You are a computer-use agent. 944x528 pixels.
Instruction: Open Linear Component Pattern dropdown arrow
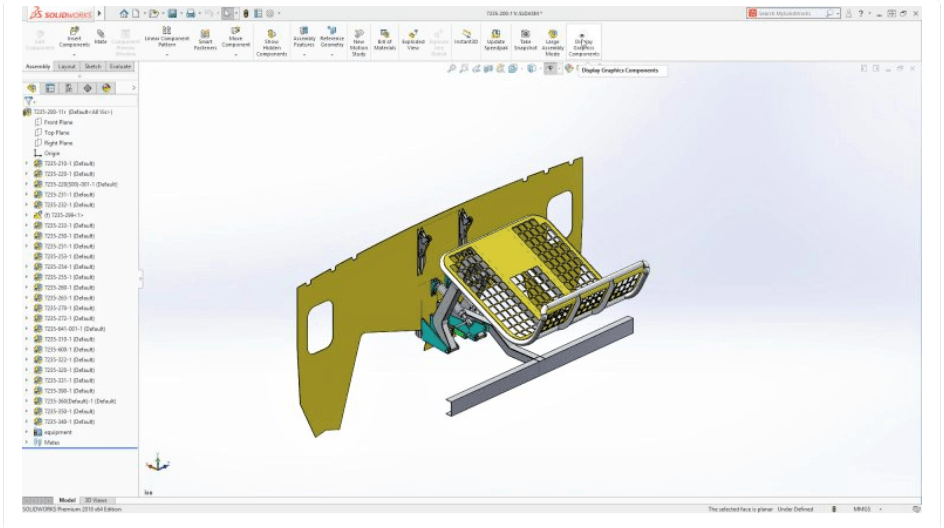point(166,54)
